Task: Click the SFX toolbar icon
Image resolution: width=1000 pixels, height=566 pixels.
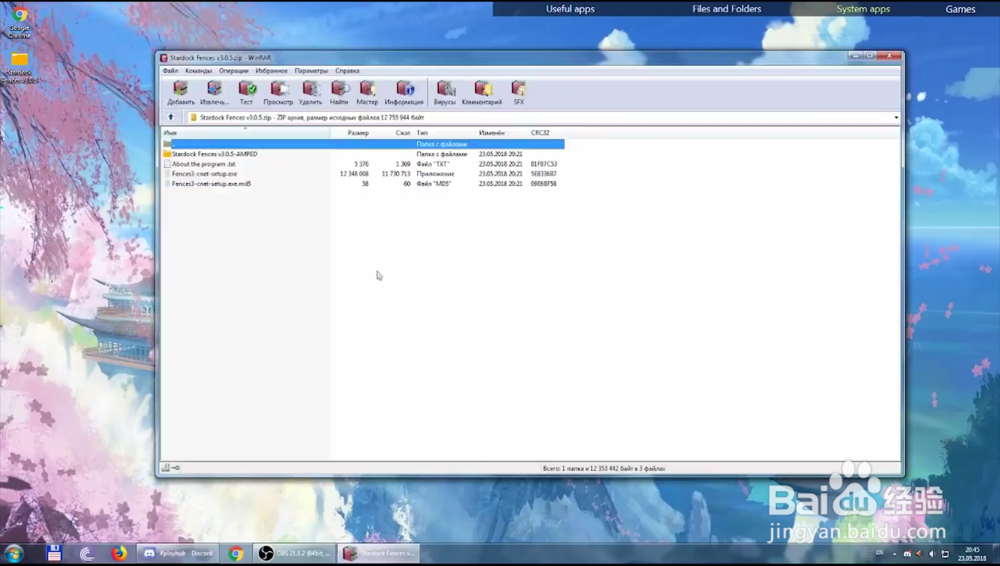Action: [x=519, y=93]
